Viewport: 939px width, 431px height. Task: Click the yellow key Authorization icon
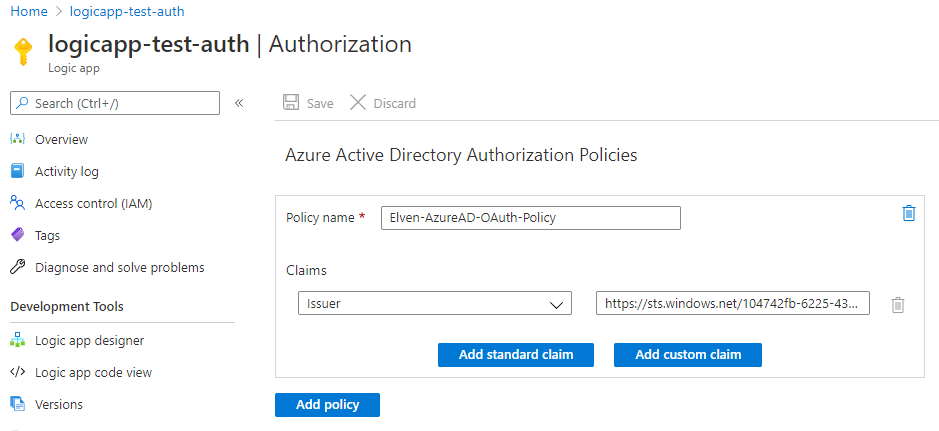click(23, 52)
